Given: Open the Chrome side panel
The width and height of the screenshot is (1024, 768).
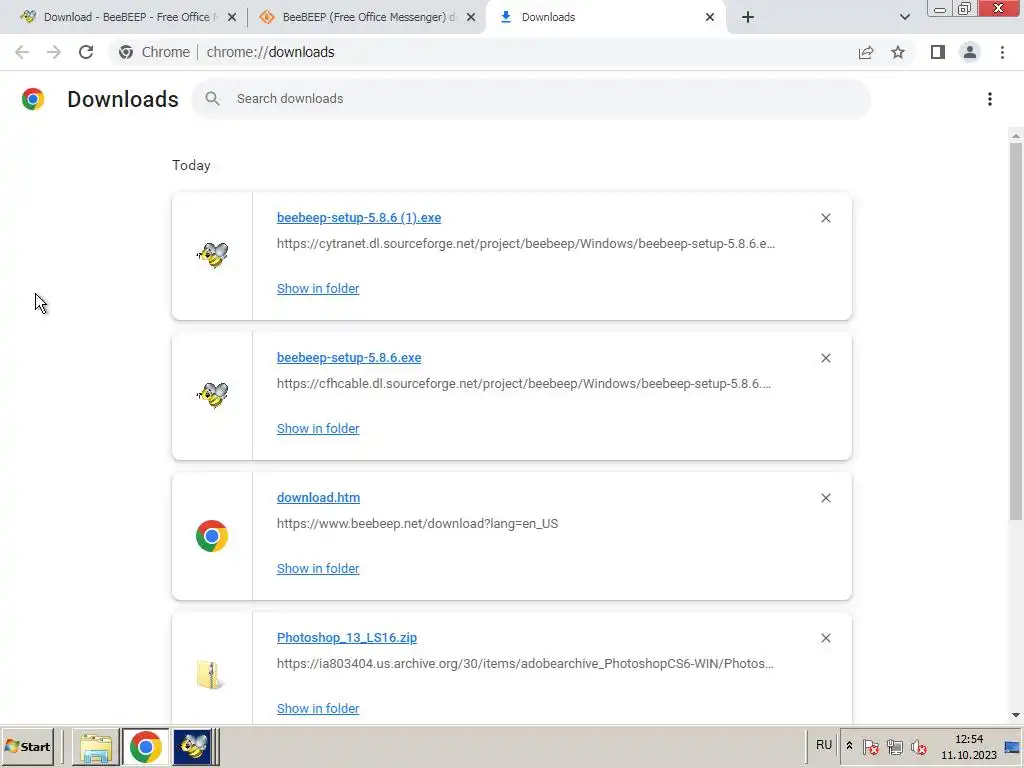Looking at the screenshot, I should click(x=938, y=52).
